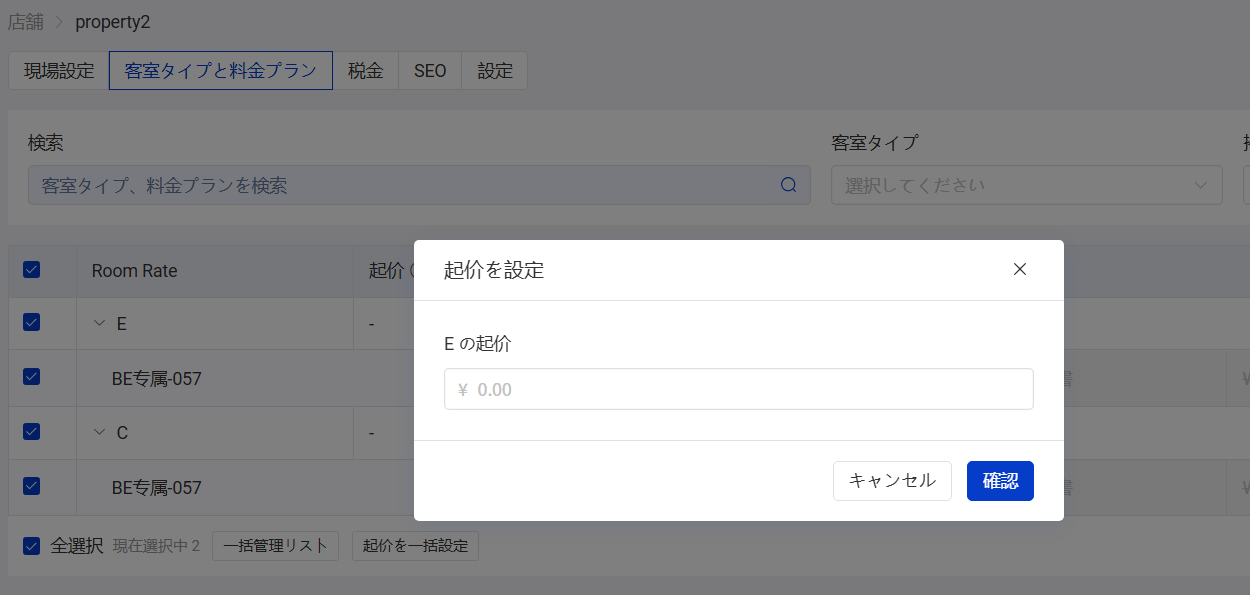Click the breadcrumb arrow after 店舗
This screenshot has height=595, width=1250.
(59, 22)
